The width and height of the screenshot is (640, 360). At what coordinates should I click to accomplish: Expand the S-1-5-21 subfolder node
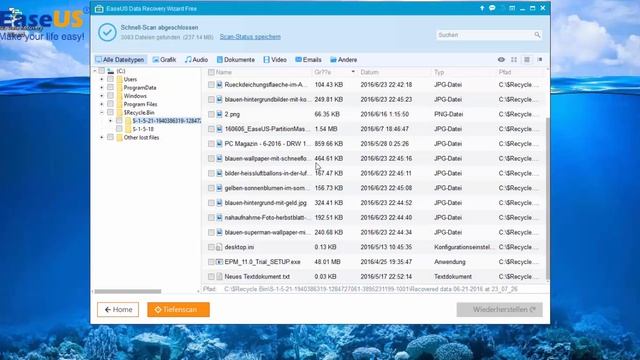click(x=110, y=121)
